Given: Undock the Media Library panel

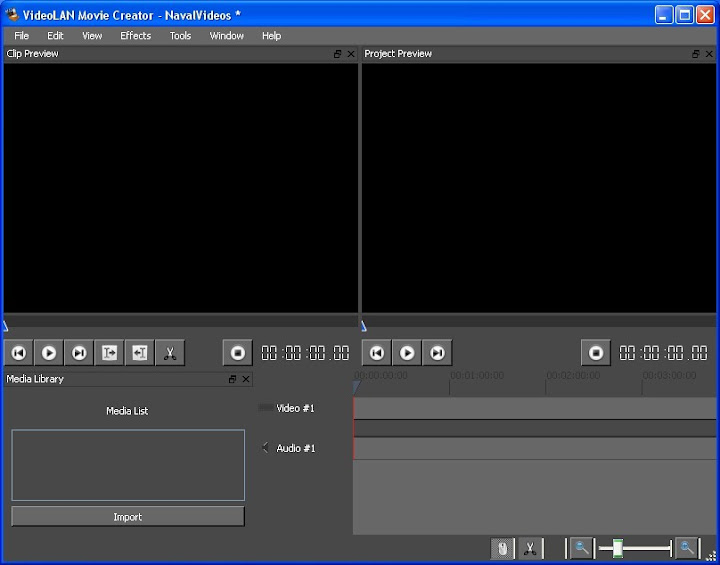Looking at the screenshot, I should coord(233,380).
